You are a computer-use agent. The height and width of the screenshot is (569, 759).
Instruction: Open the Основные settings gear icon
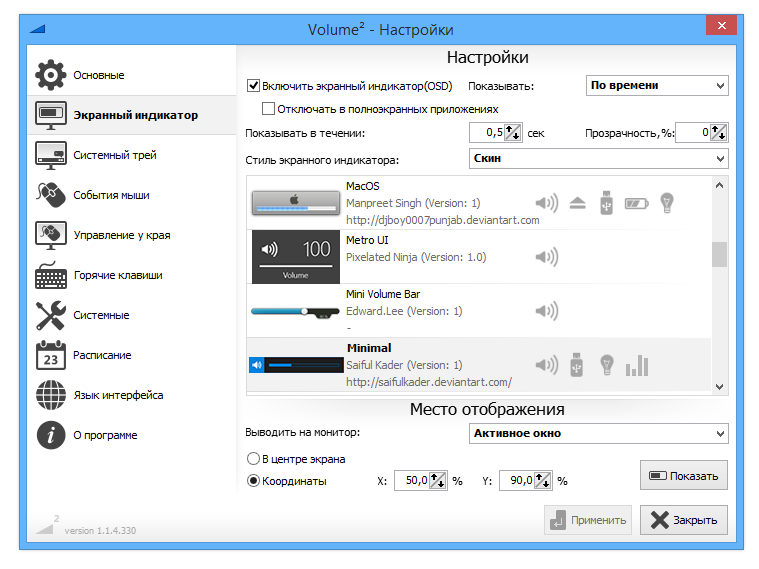pos(50,75)
